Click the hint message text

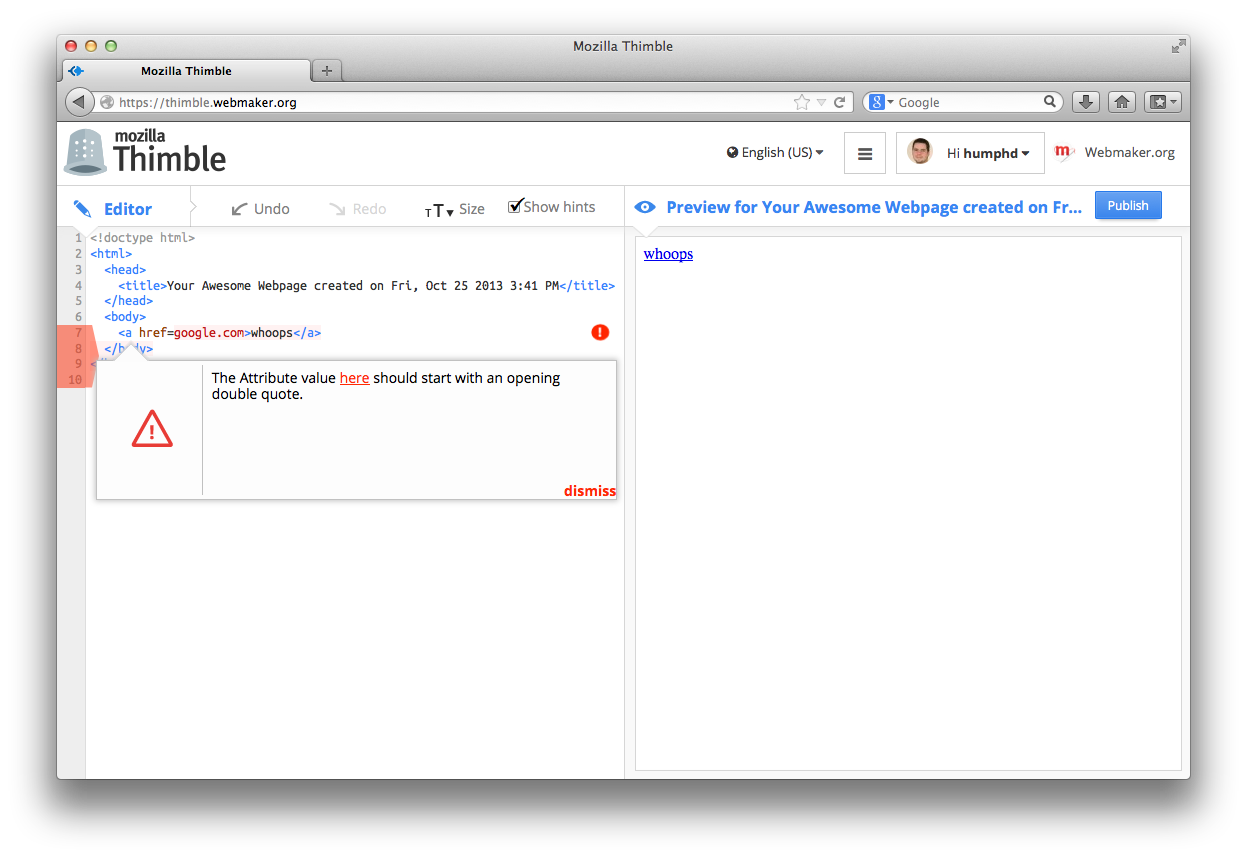386,386
